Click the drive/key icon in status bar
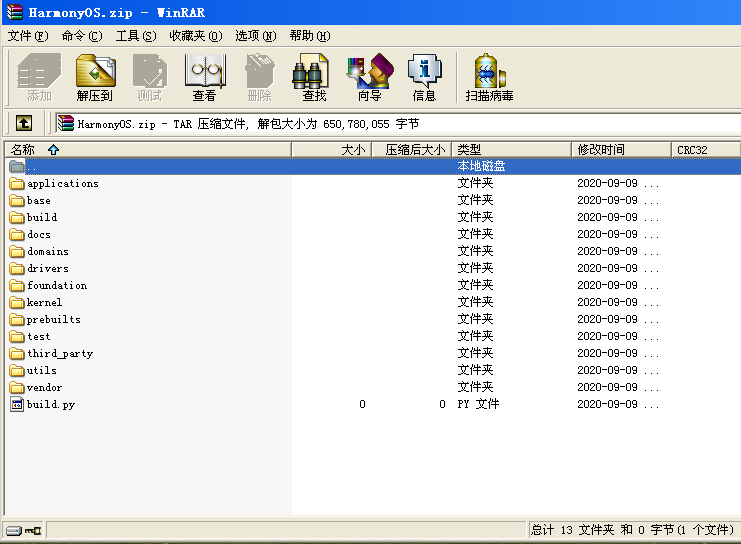 (22, 530)
